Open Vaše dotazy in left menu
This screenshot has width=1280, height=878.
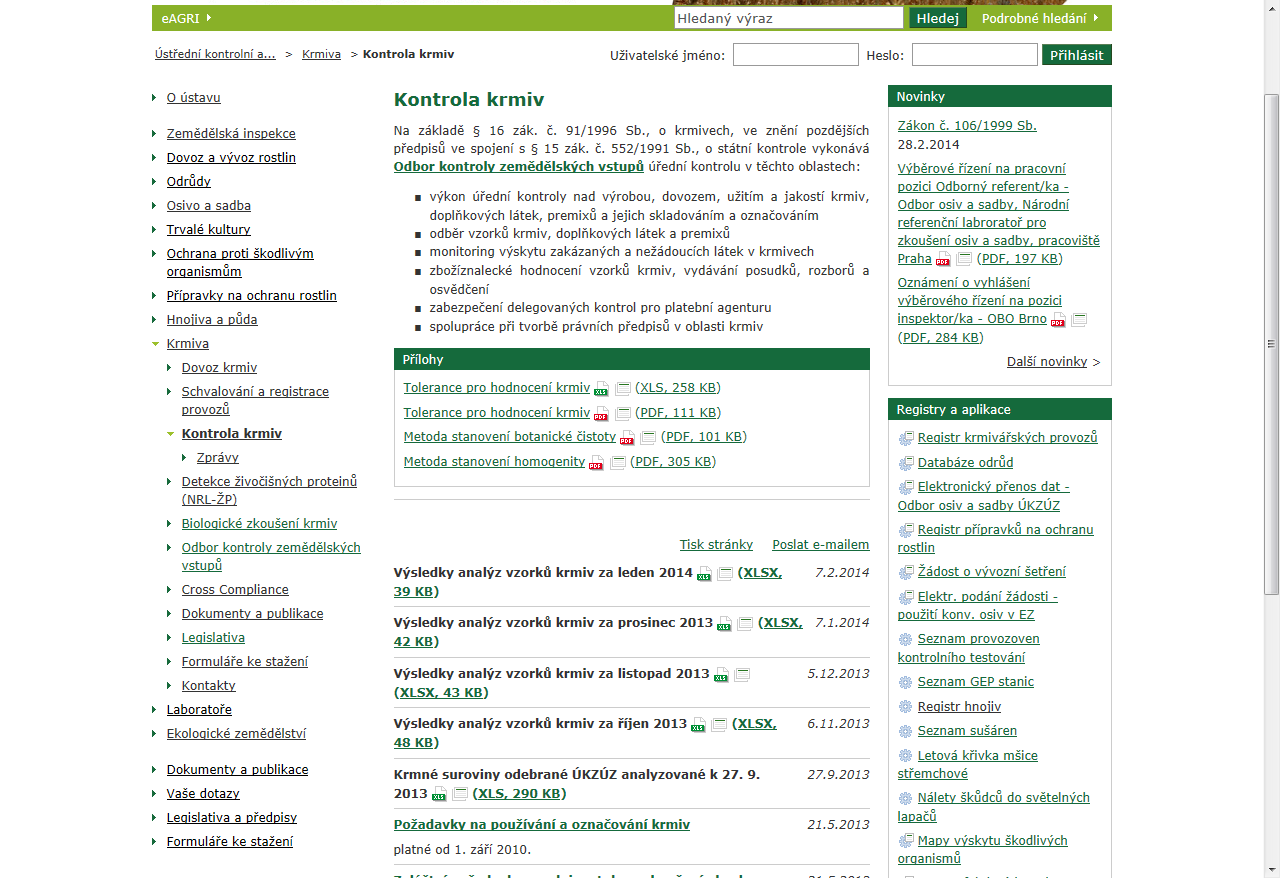point(203,794)
